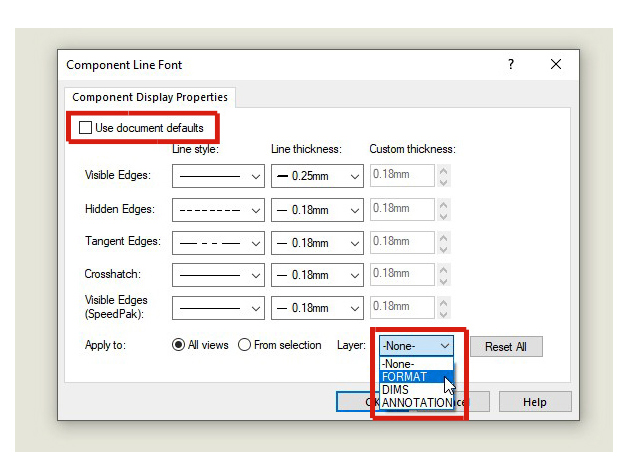Choose DIMS in the Layer dropdown list
The image size is (634, 468).
396,390
